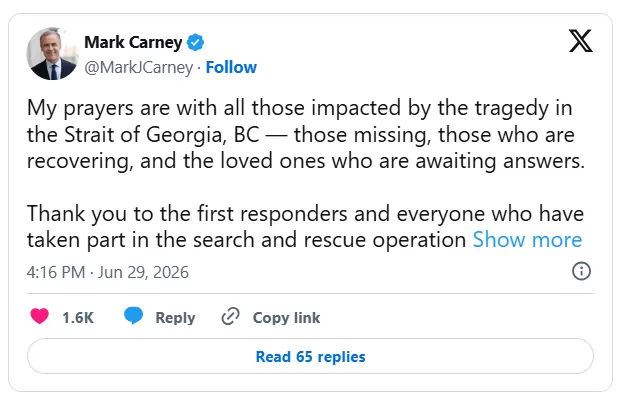Click the blue reply speech bubble icon
The width and height of the screenshot is (630, 405).
[x=133, y=315]
